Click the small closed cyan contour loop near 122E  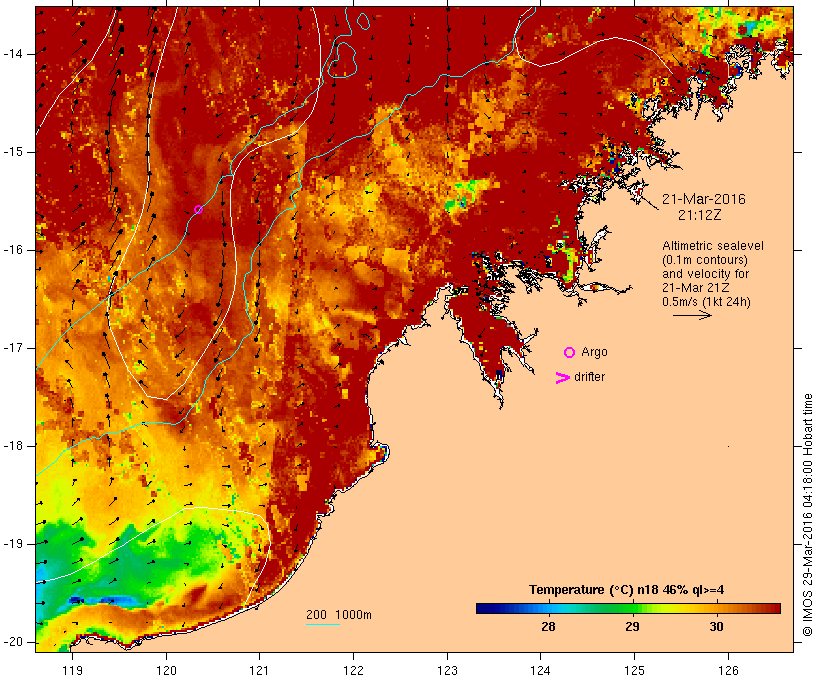tap(364, 20)
